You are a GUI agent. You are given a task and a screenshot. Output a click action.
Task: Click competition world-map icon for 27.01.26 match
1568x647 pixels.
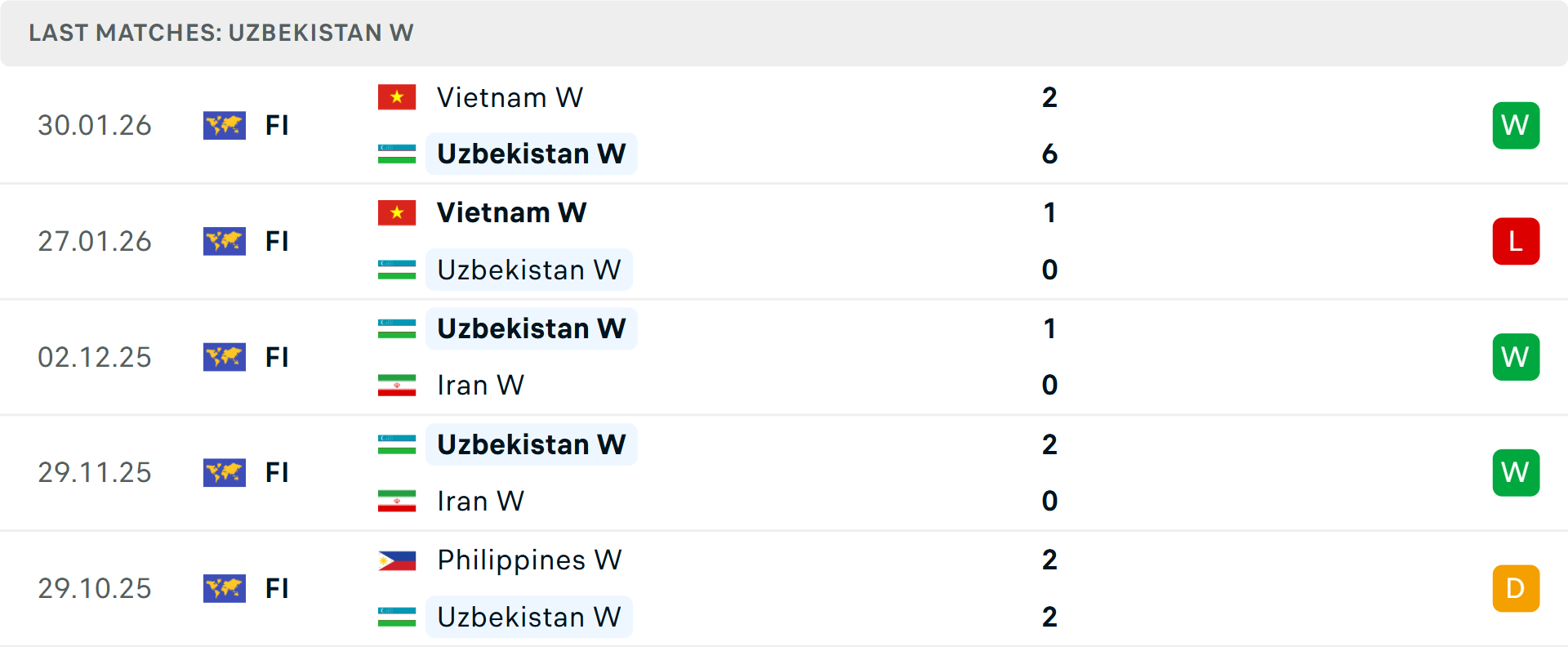coord(225,241)
